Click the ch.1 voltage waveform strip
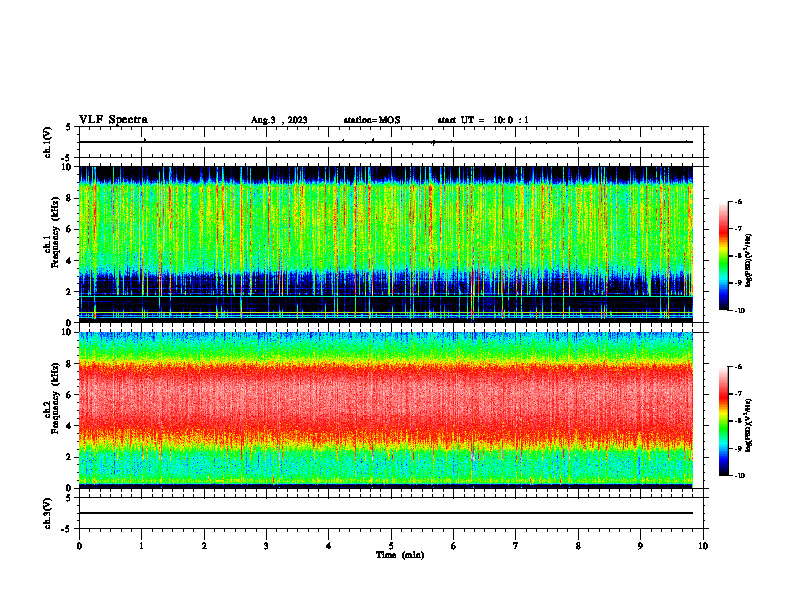 point(391,142)
